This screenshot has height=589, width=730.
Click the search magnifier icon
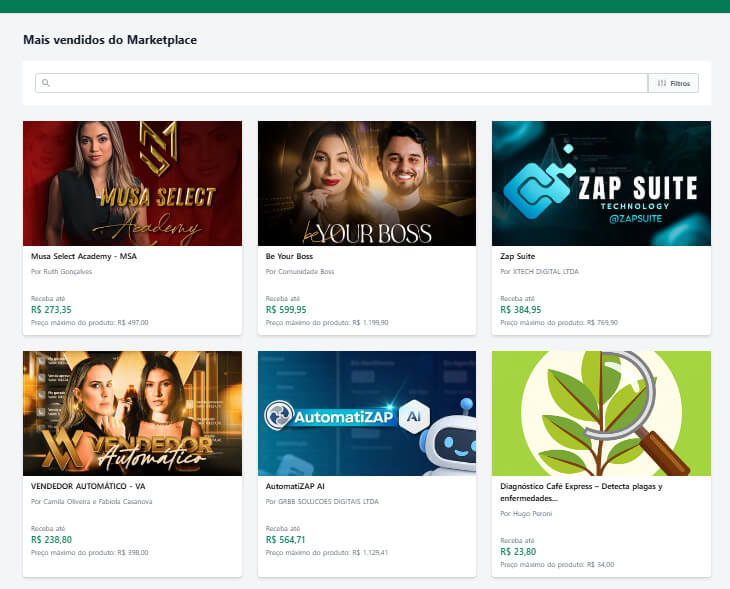(x=46, y=83)
